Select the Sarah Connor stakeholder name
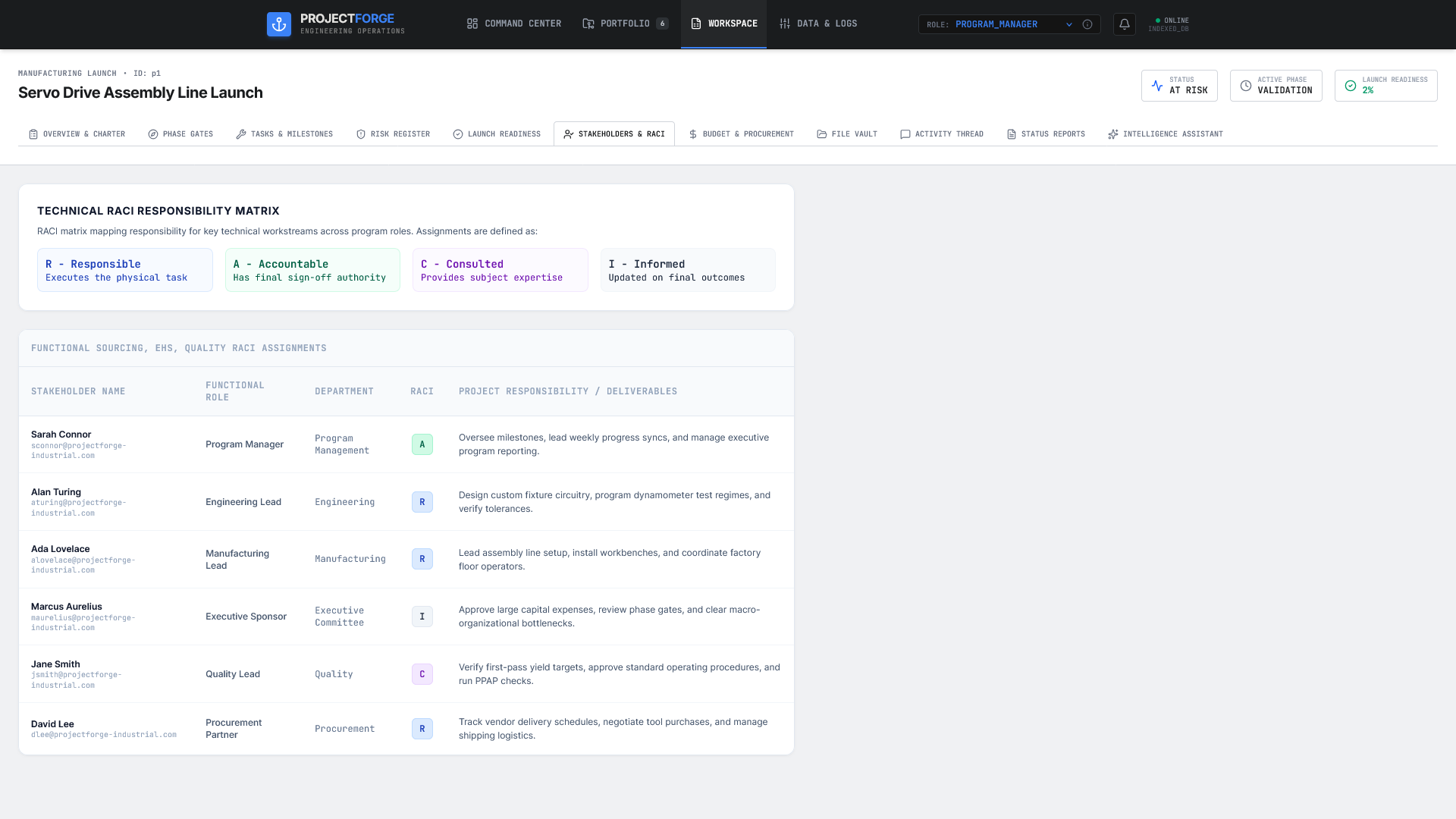This screenshot has width=1456, height=819. coord(61,435)
